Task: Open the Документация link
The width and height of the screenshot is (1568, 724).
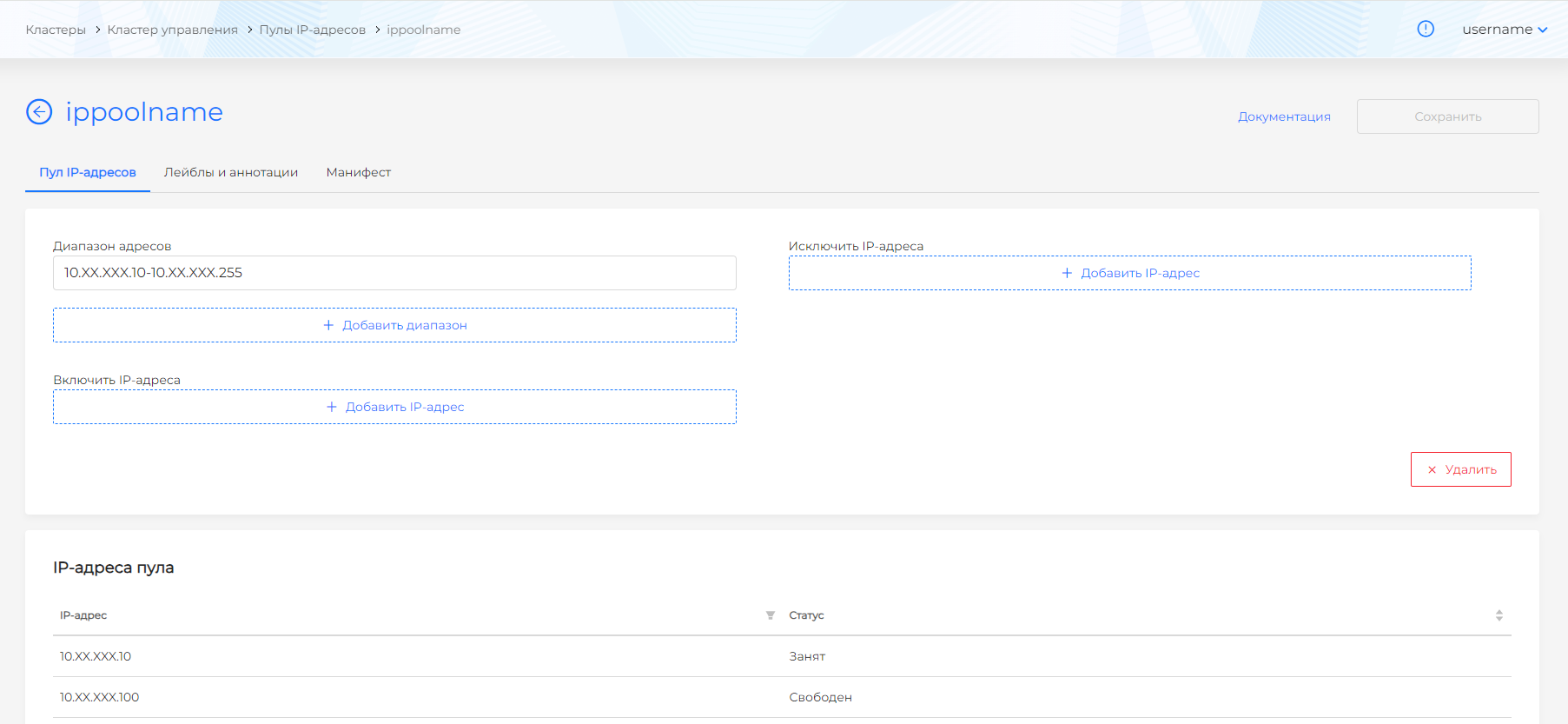Action: click(x=1284, y=116)
